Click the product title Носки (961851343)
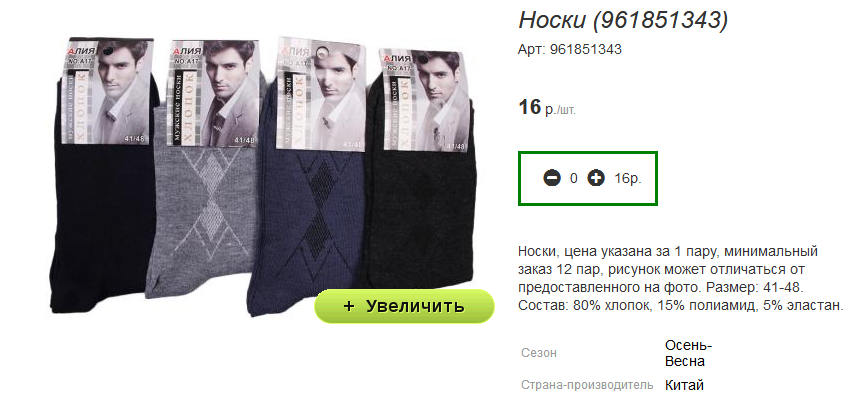 pyautogui.click(x=623, y=21)
